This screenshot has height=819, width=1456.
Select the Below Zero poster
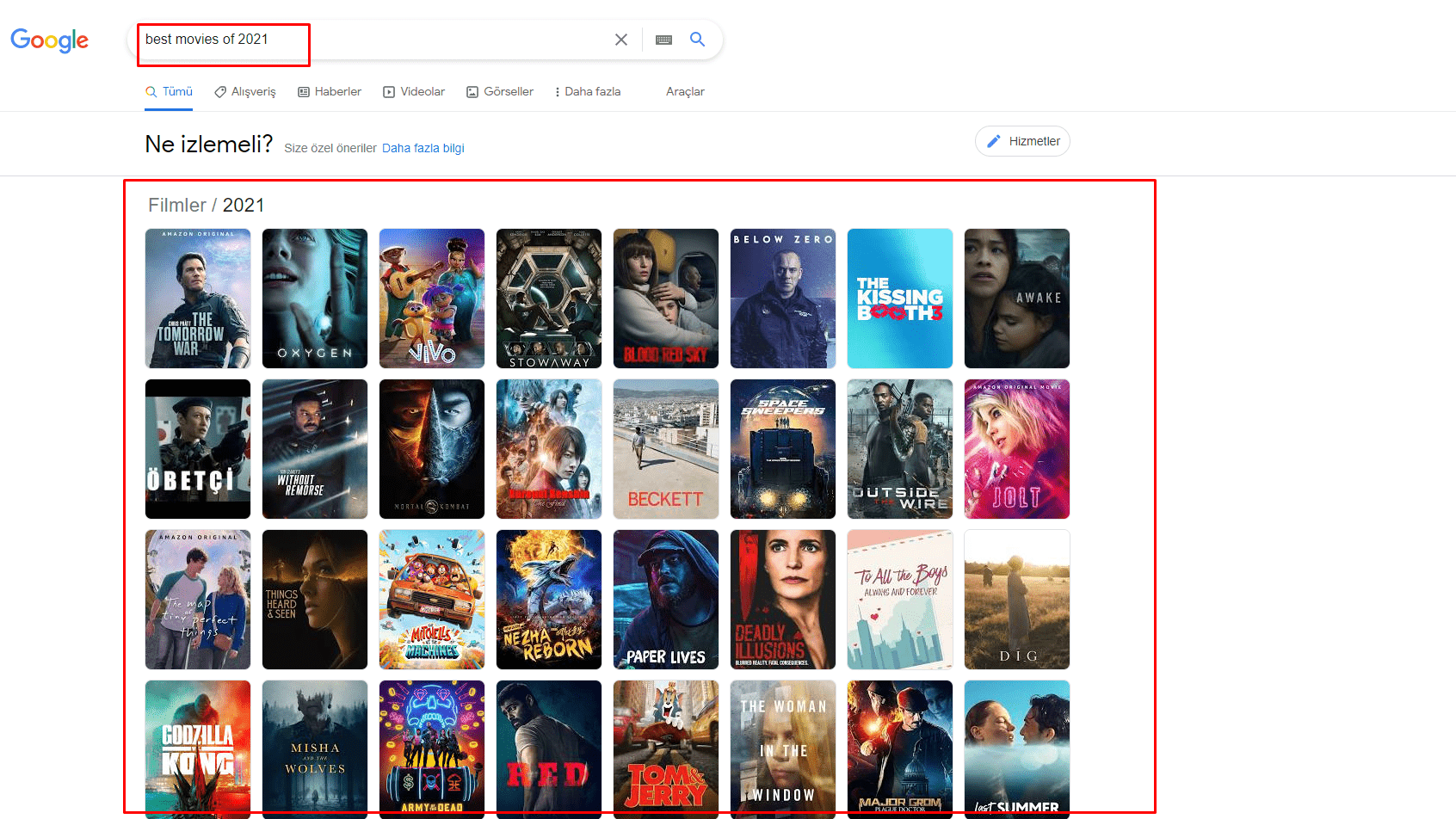783,299
